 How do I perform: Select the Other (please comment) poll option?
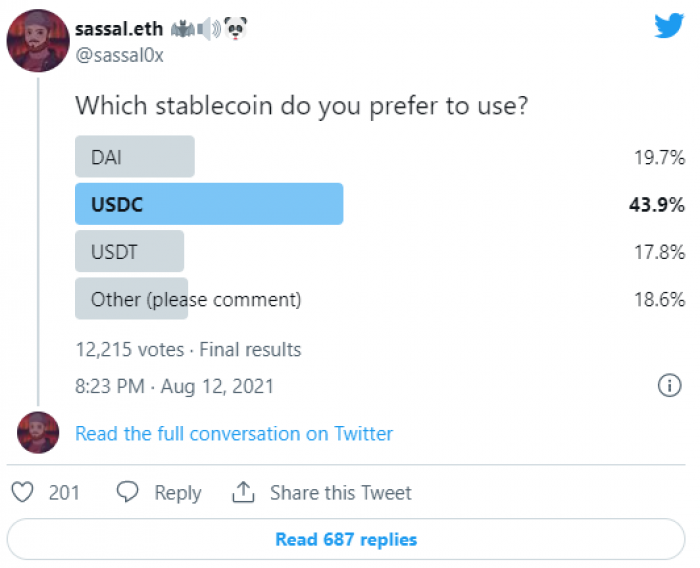[x=188, y=299]
